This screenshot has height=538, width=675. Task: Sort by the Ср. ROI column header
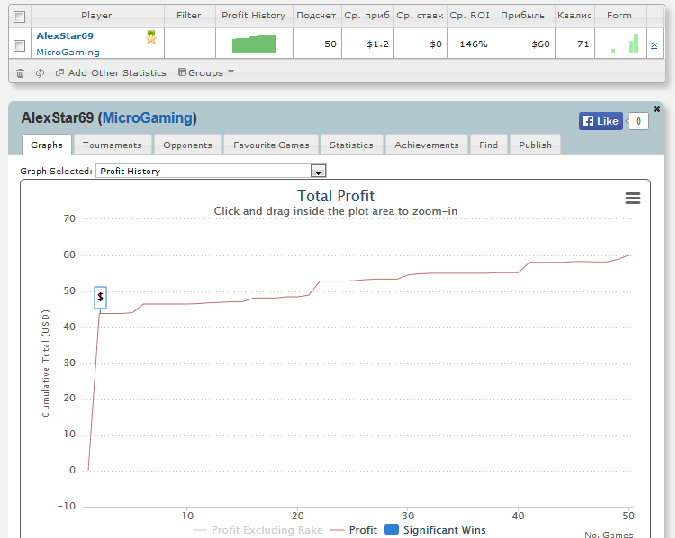click(469, 15)
